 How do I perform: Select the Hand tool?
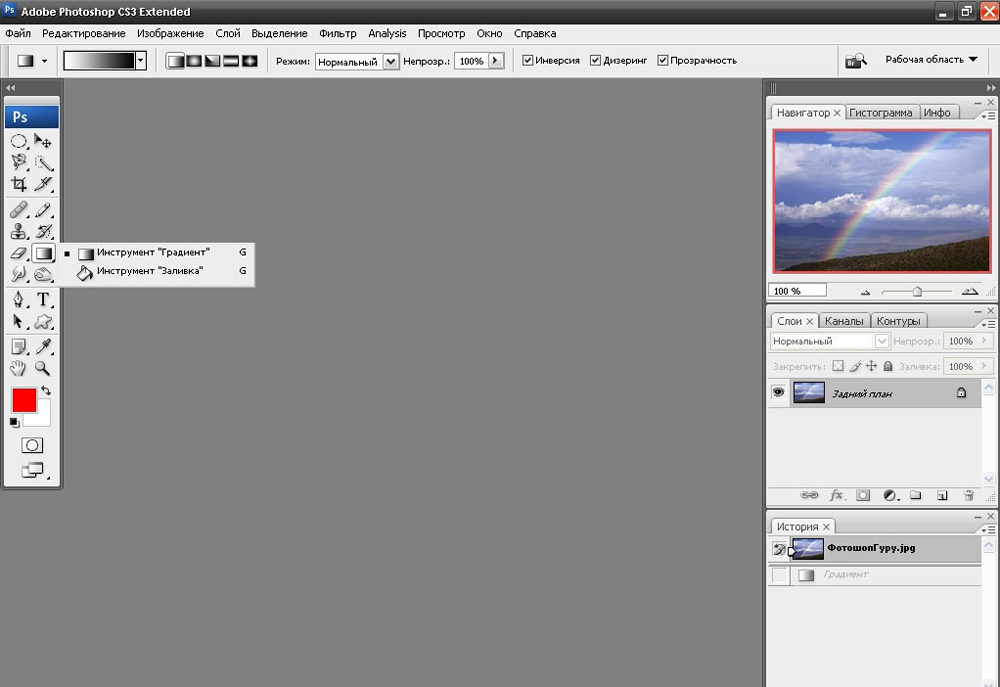(x=18, y=368)
